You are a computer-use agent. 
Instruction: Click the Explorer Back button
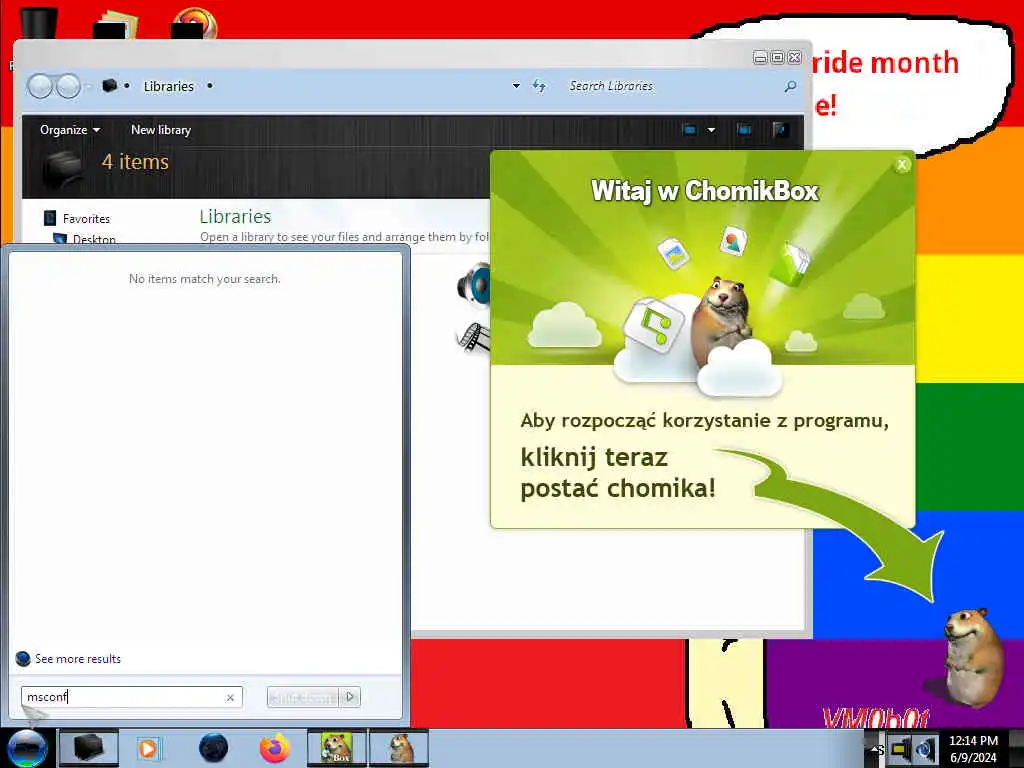40,86
